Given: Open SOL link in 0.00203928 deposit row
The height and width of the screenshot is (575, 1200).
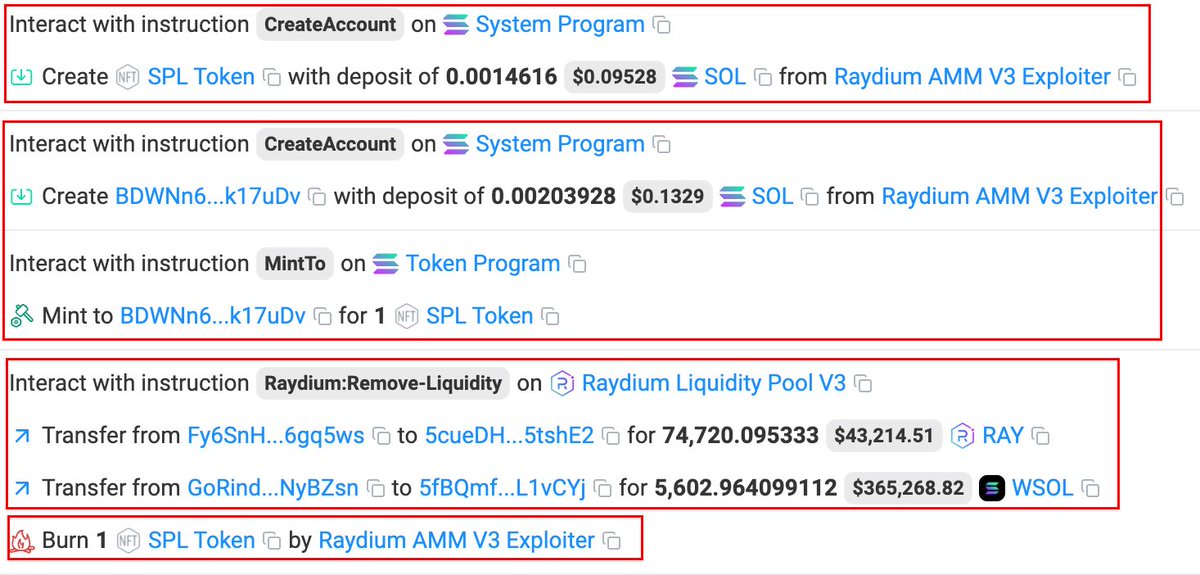Looking at the screenshot, I should click(x=772, y=196).
